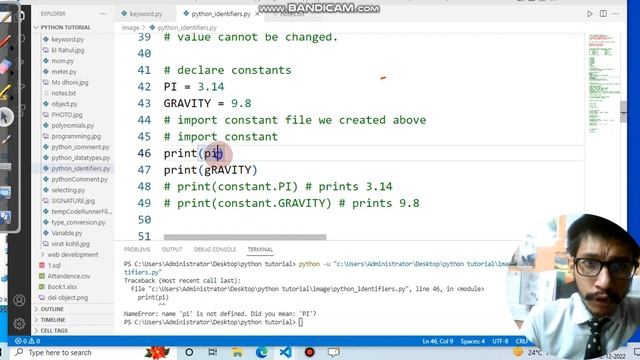Screen dimensions: 640x360
Task: Select the red pen annotation tool
Action: (5, 41)
